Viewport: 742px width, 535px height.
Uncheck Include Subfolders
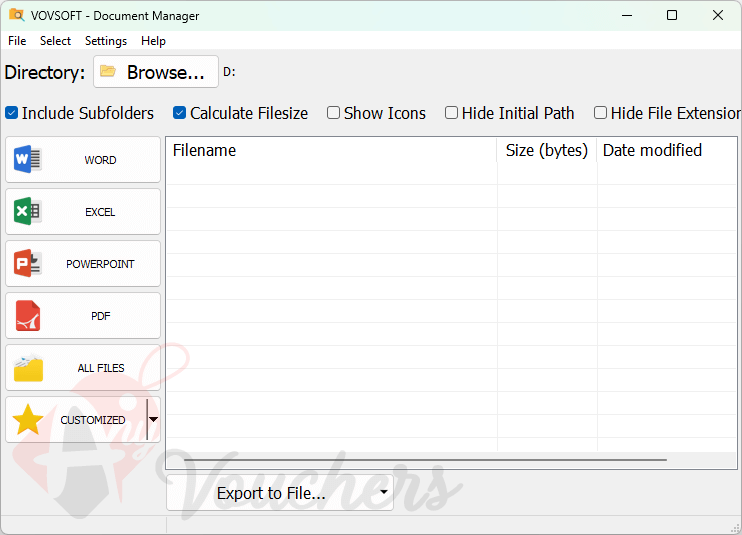(x=11, y=113)
